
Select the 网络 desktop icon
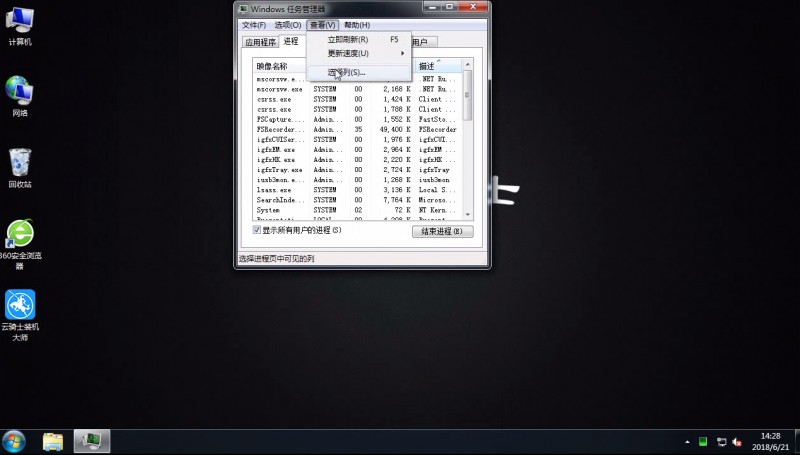(x=20, y=96)
